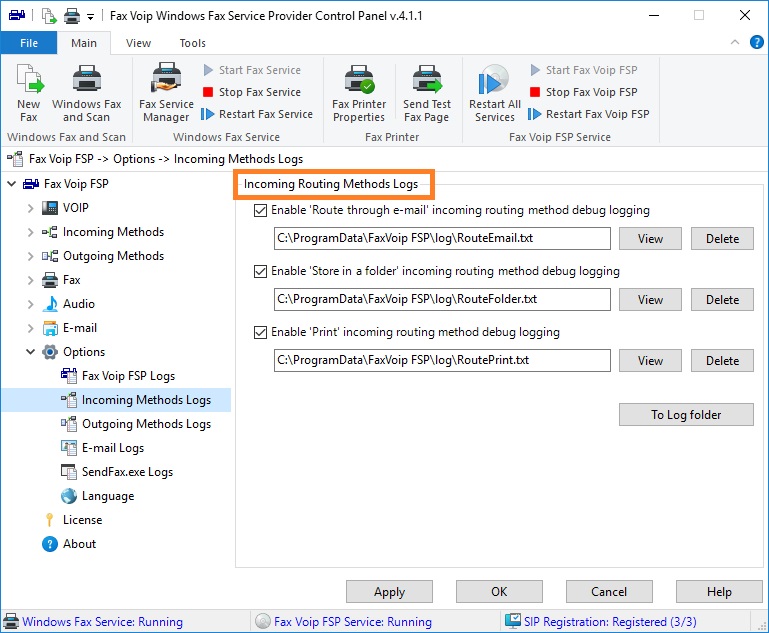
Task: Expand the Incoming Methods tree node
Action: [x=30, y=232]
